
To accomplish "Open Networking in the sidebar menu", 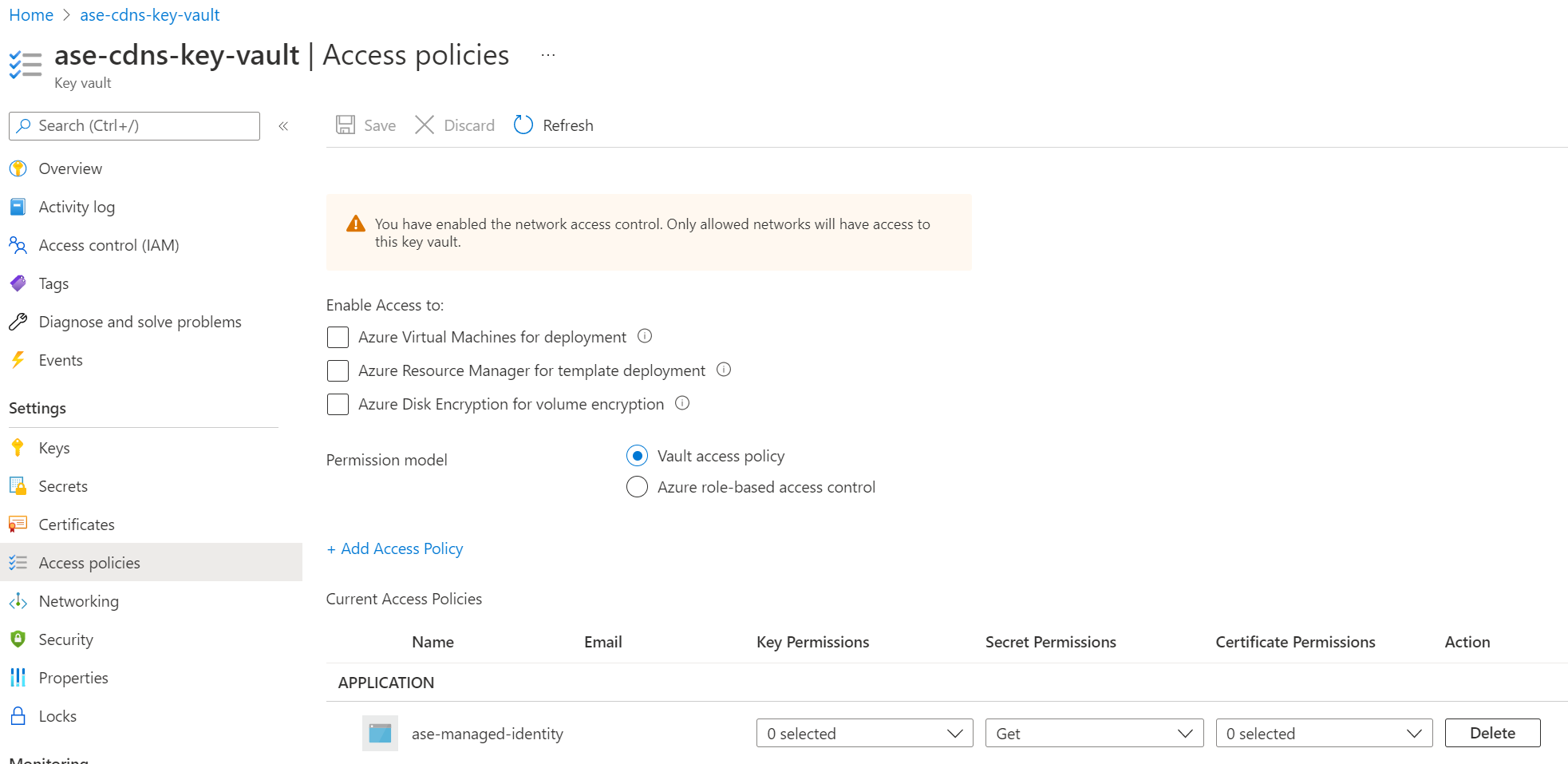I will (x=78, y=601).
